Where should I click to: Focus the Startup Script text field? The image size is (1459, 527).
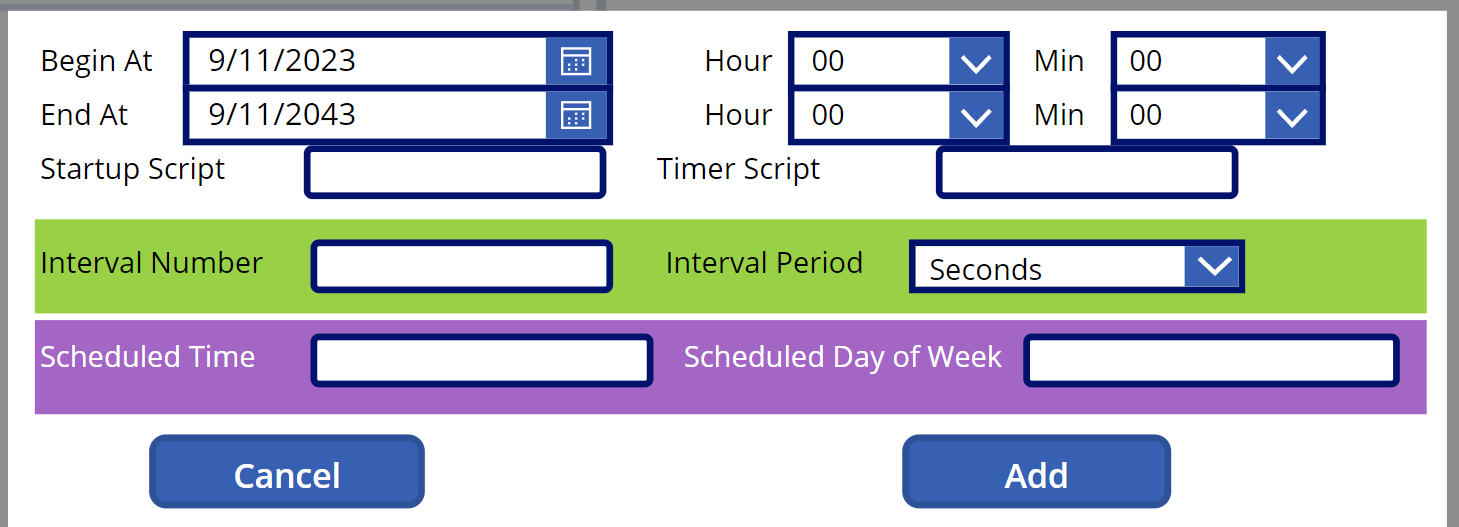click(x=455, y=173)
